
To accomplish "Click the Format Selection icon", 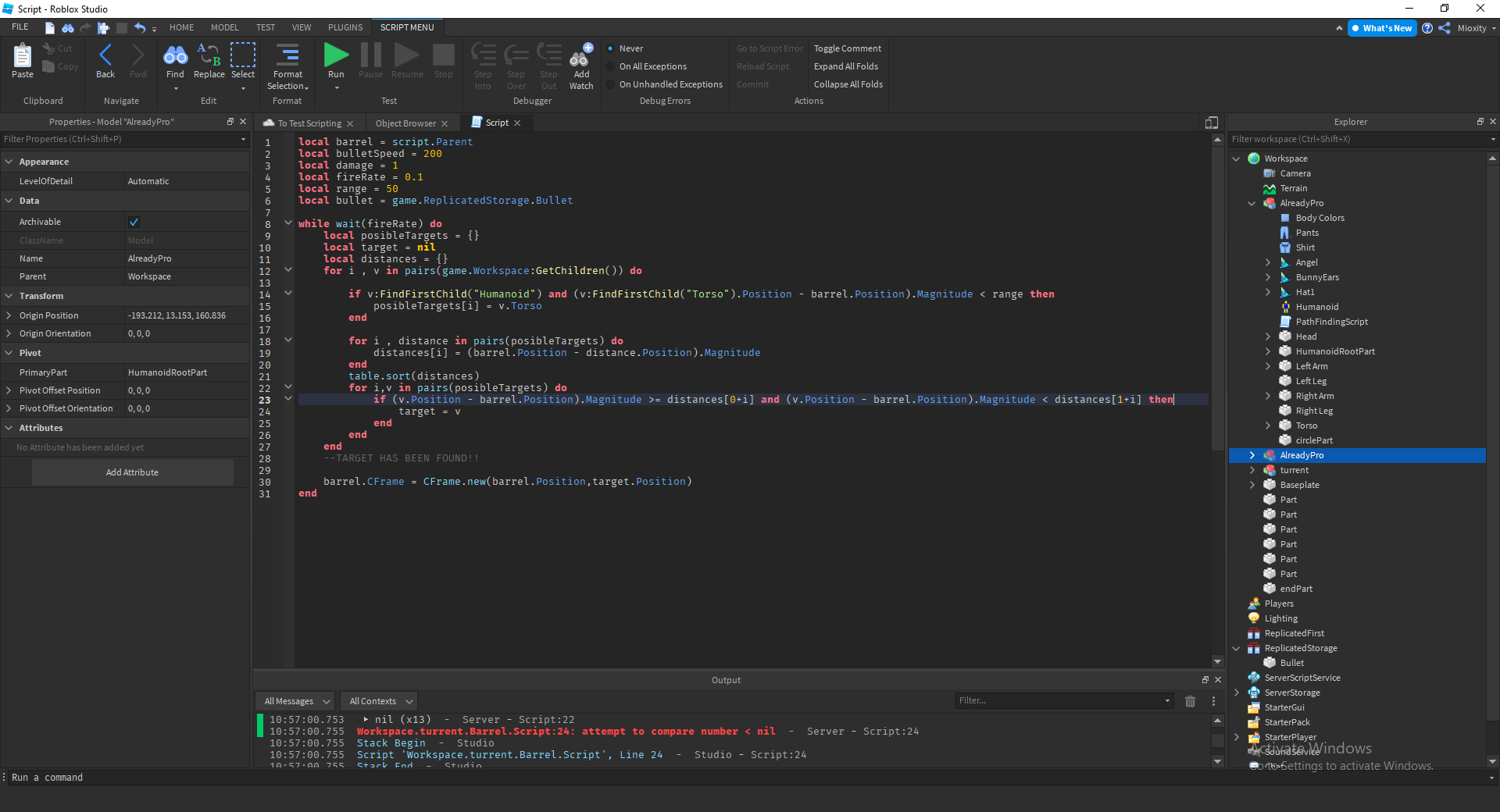I will pyautogui.click(x=287, y=56).
